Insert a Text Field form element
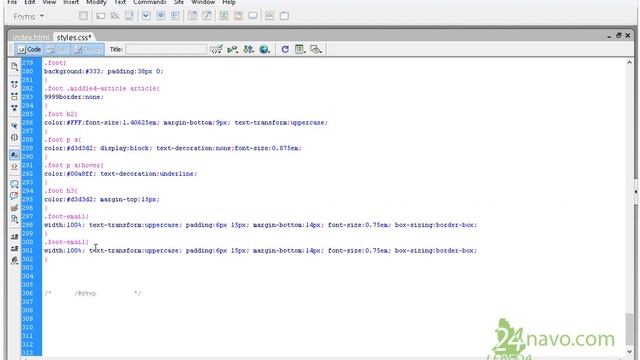The image size is (640, 360). pyautogui.click(x=100, y=16)
